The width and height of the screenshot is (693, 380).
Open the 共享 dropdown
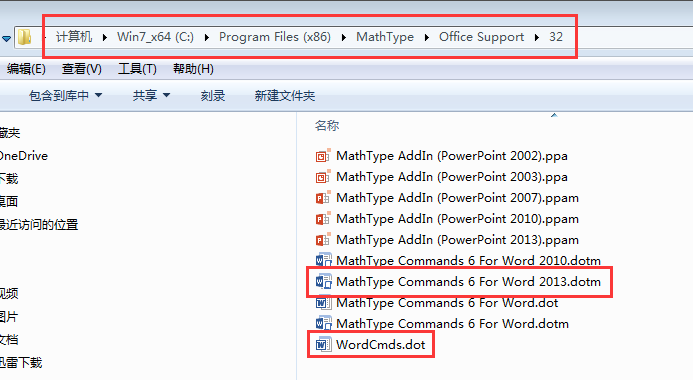pyautogui.click(x=151, y=95)
